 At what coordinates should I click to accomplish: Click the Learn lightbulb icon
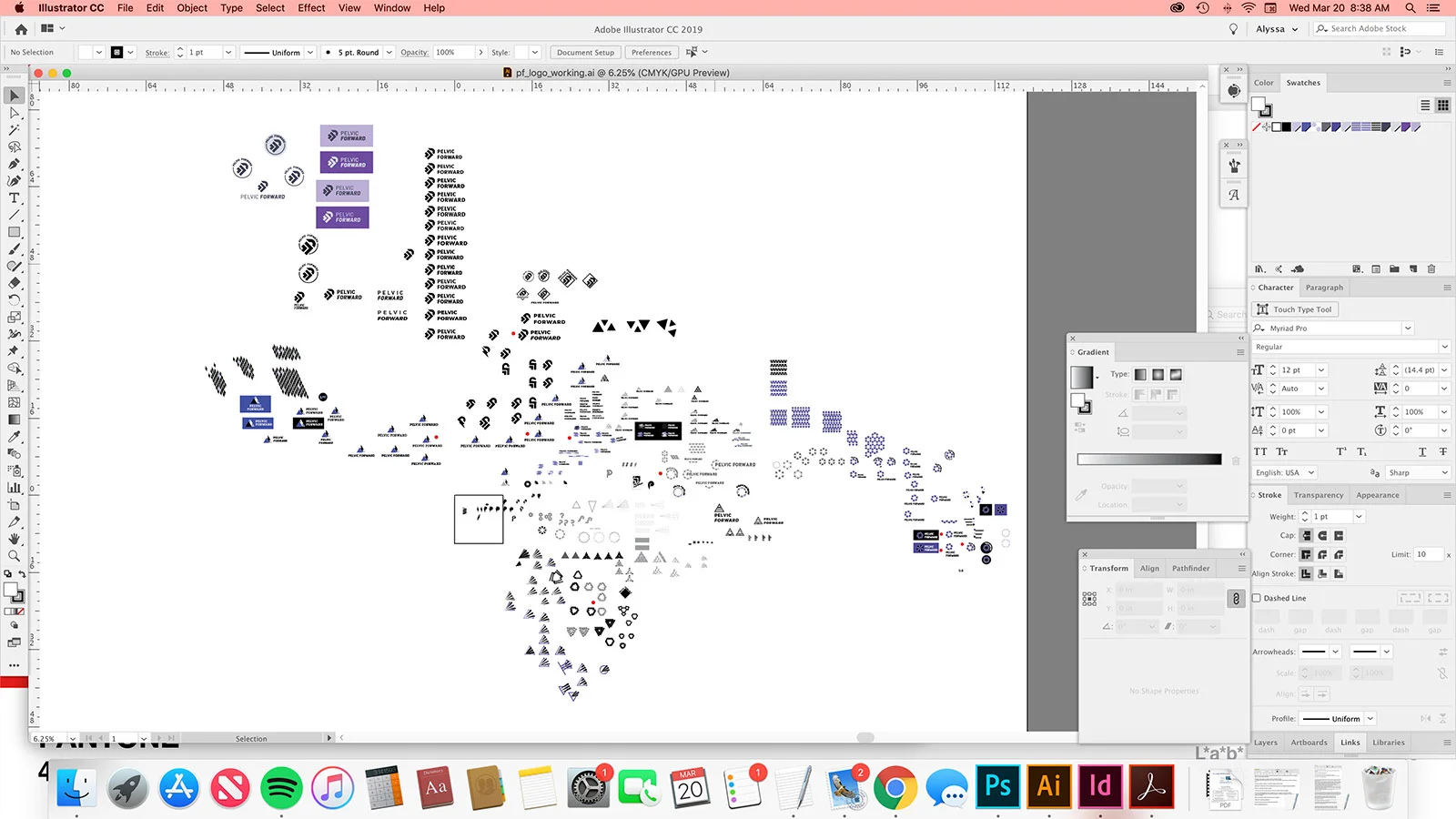coord(1234,29)
